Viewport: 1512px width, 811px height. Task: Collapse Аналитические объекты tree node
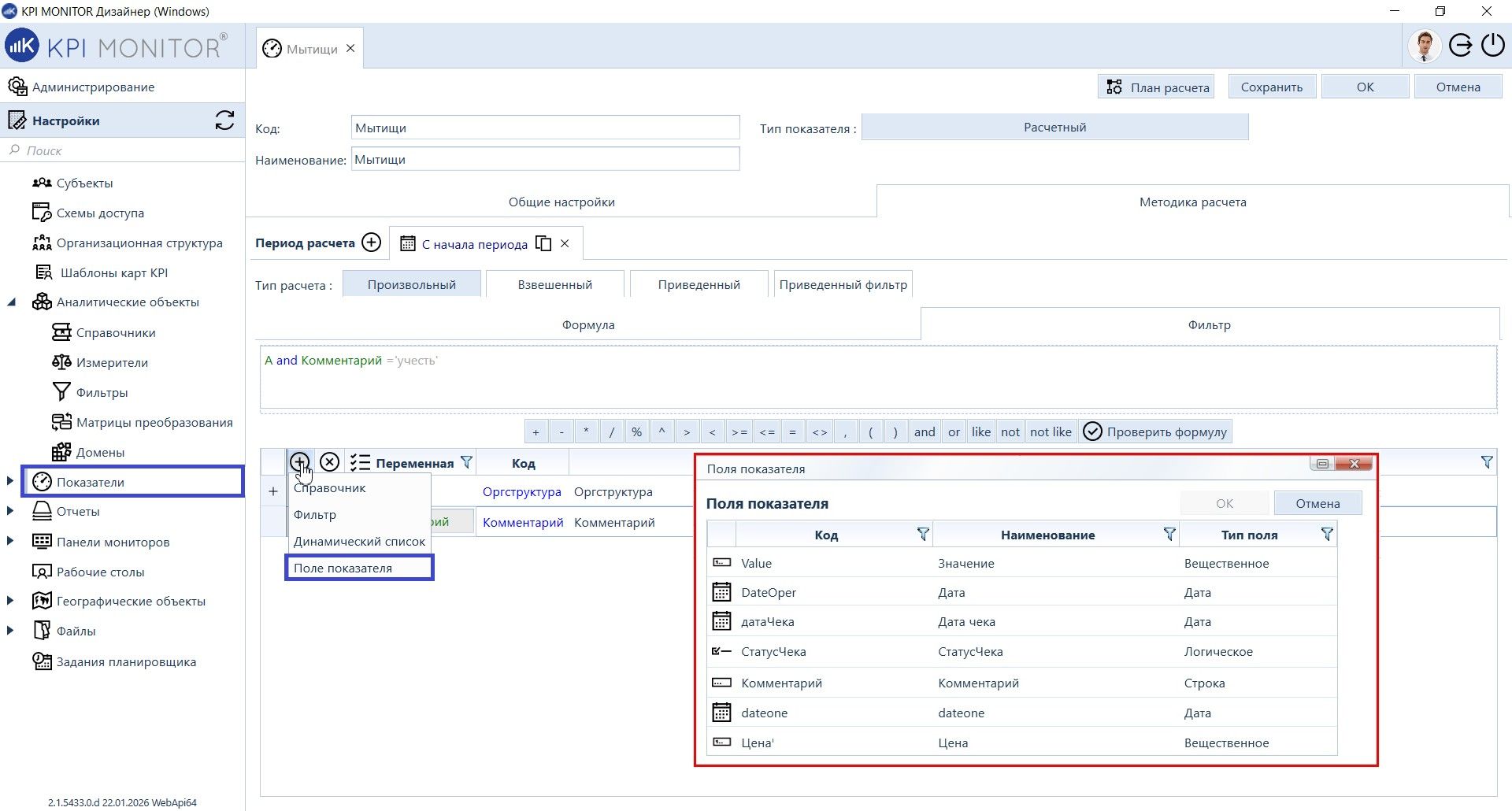click(x=12, y=302)
